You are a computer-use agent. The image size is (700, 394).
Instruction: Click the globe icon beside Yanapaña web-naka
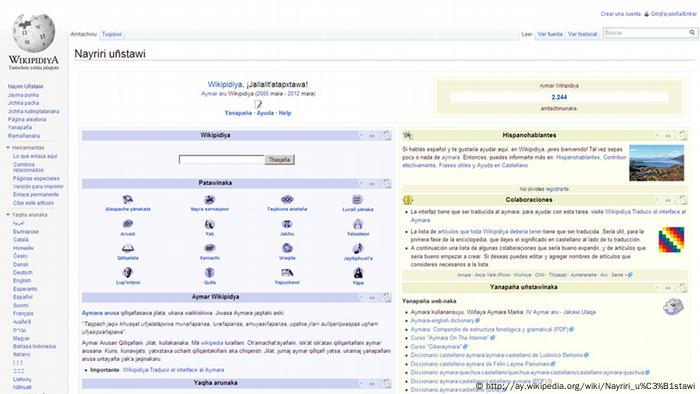[x=673, y=307]
